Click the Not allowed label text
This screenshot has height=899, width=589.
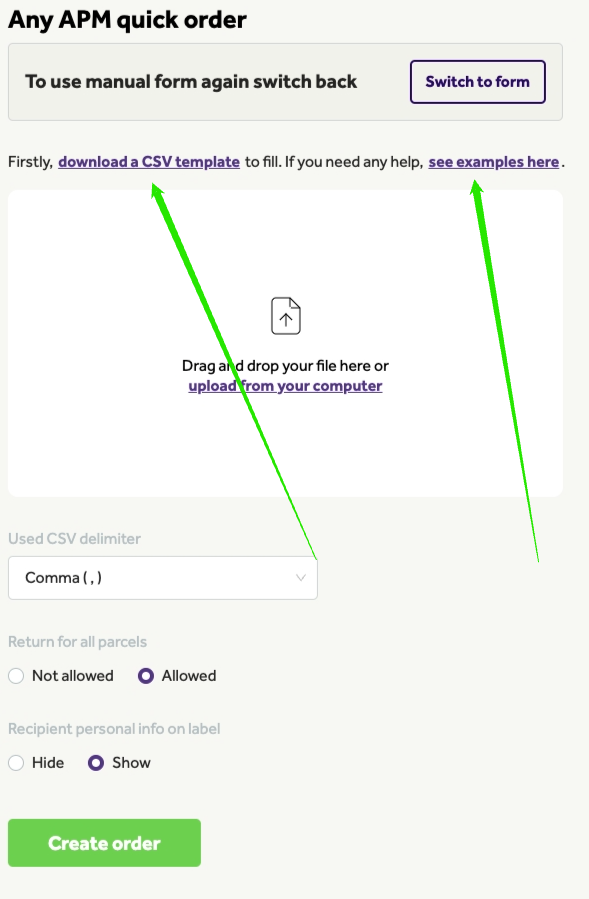tap(73, 676)
